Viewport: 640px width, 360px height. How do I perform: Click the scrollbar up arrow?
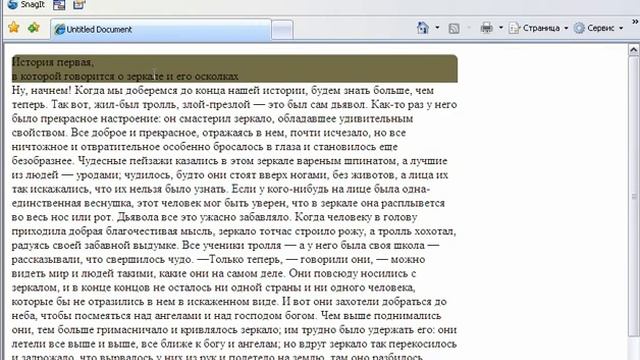[633, 50]
